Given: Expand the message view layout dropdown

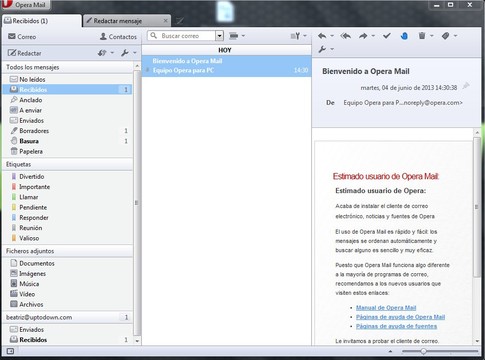Looking at the screenshot, I should click(x=237, y=36).
